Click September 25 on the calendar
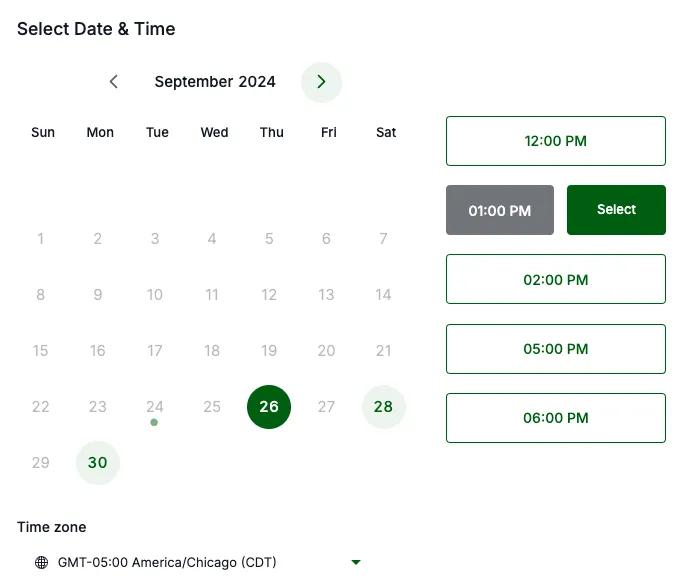The image size is (684, 588). click(x=212, y=407)
